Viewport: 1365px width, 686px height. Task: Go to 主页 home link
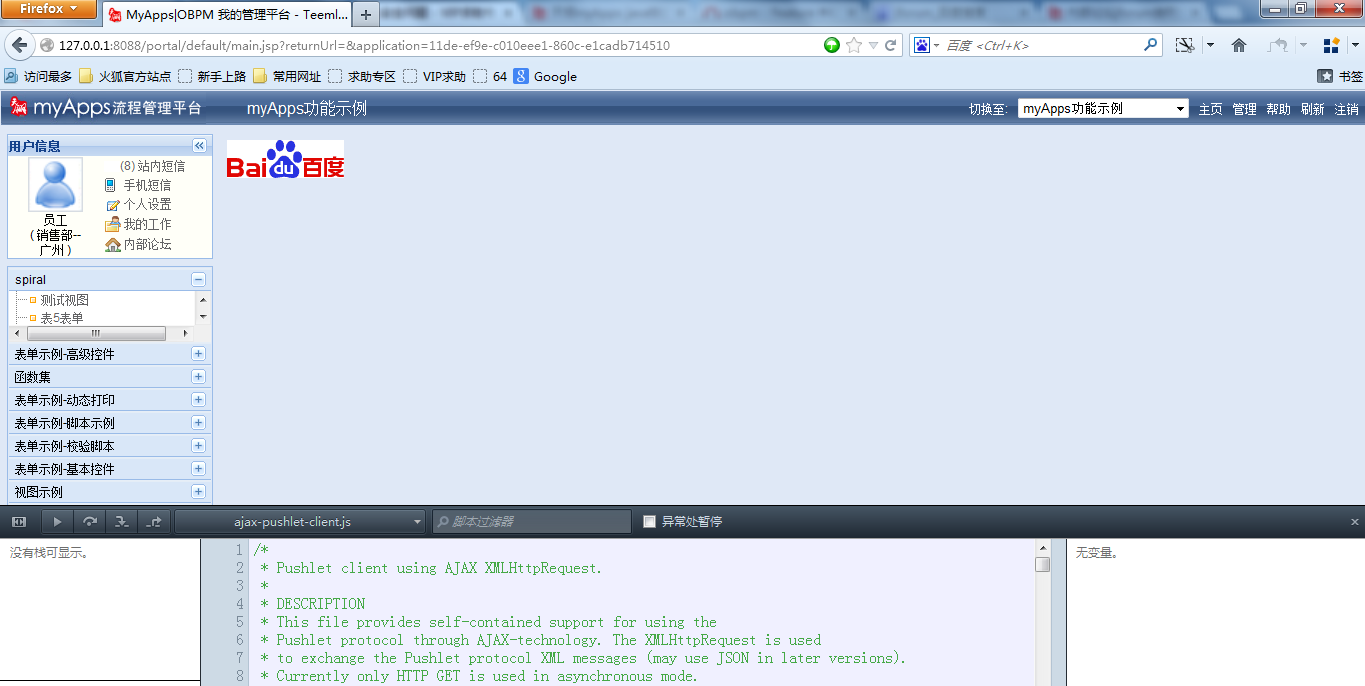click(x=1210, y=109)
